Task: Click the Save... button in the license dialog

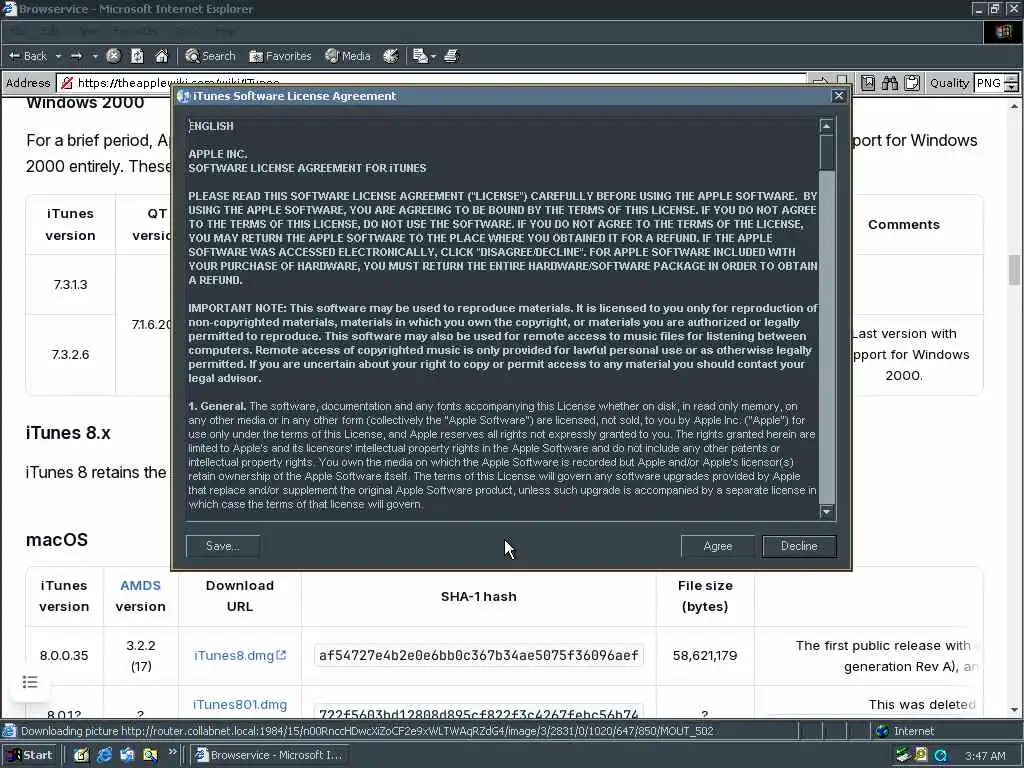Action: (223, 546)
